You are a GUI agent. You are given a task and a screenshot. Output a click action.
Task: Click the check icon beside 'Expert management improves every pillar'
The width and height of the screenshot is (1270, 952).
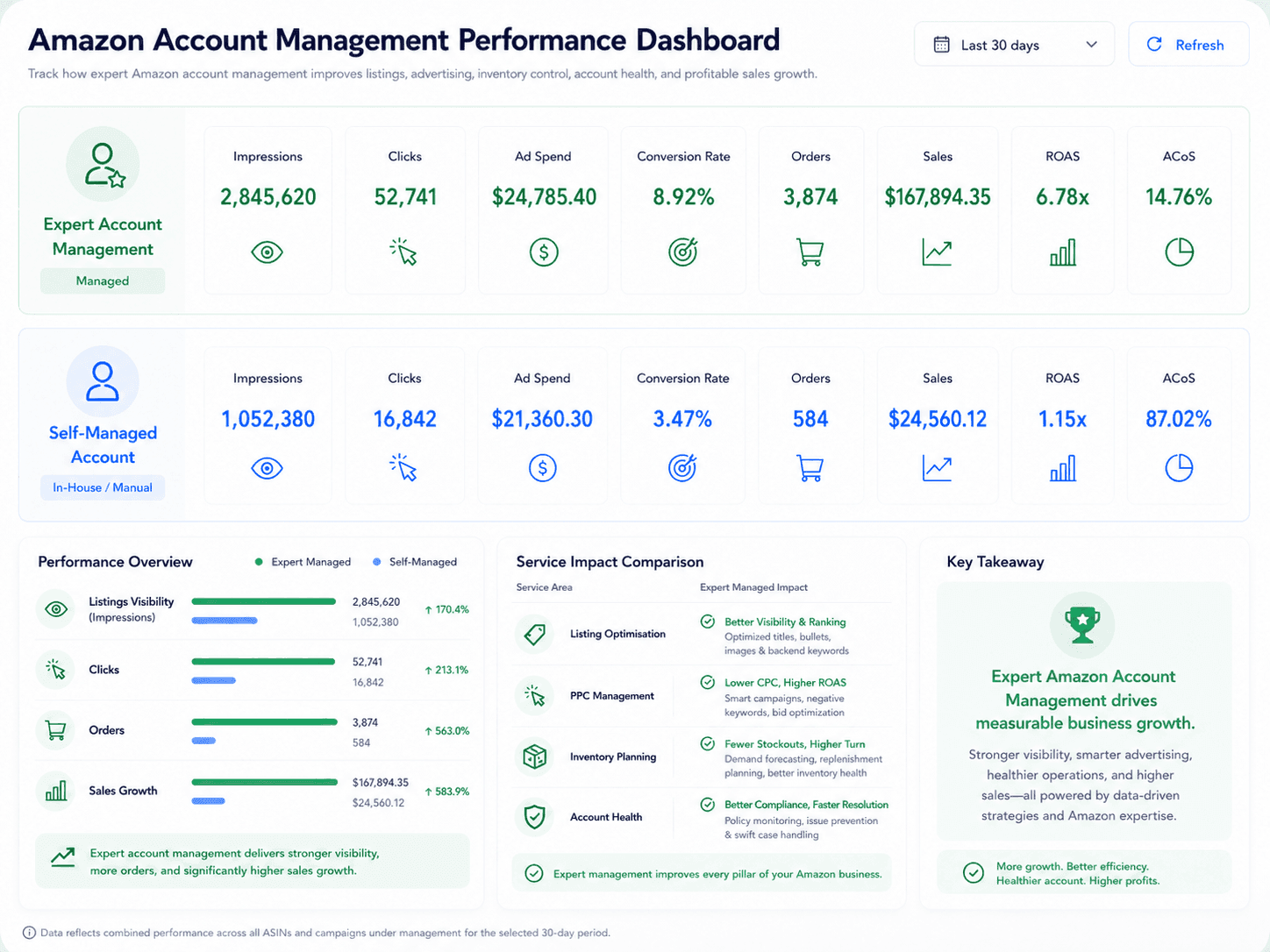(x=533, y=873)
